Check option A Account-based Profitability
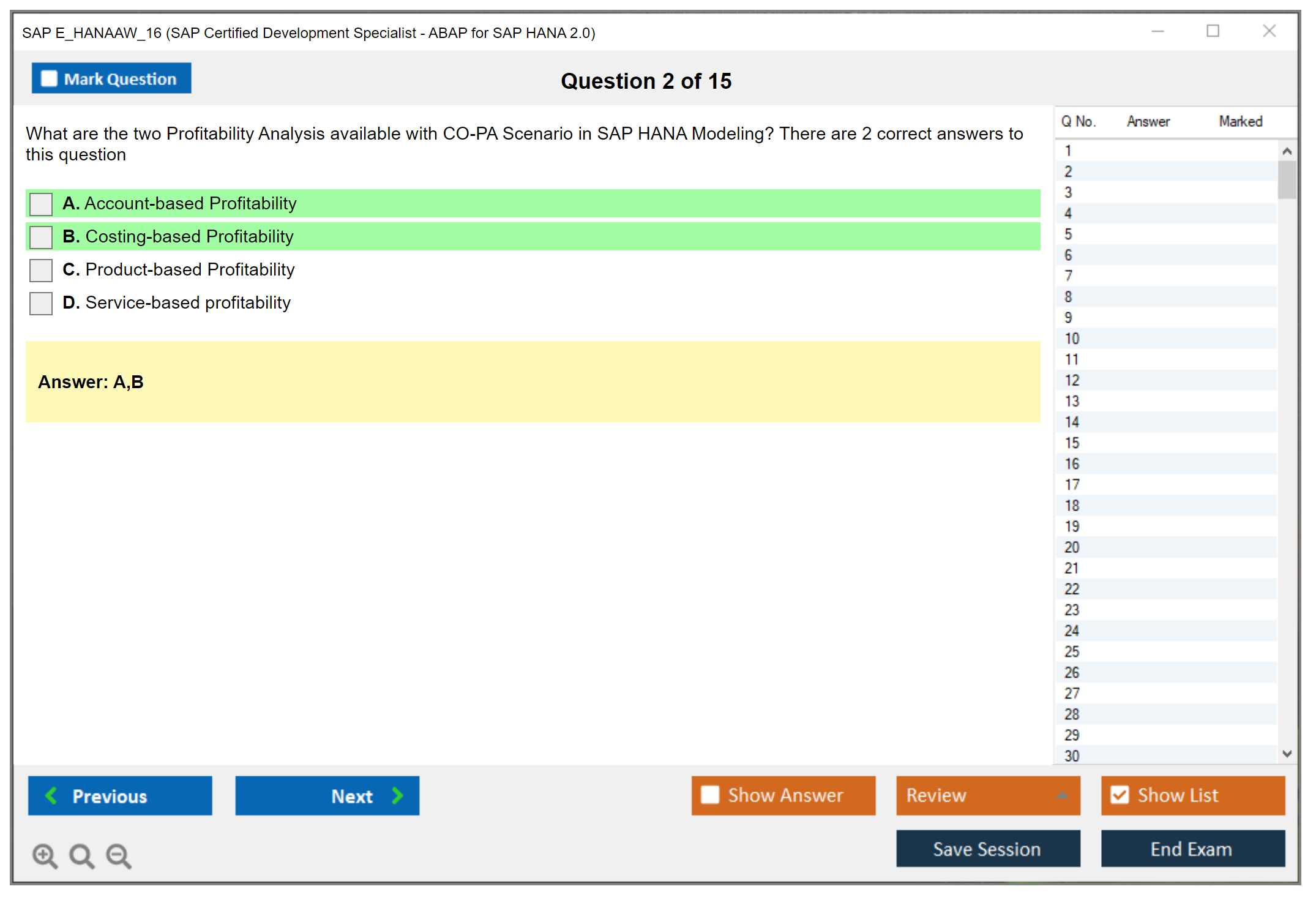 point(41,204)
